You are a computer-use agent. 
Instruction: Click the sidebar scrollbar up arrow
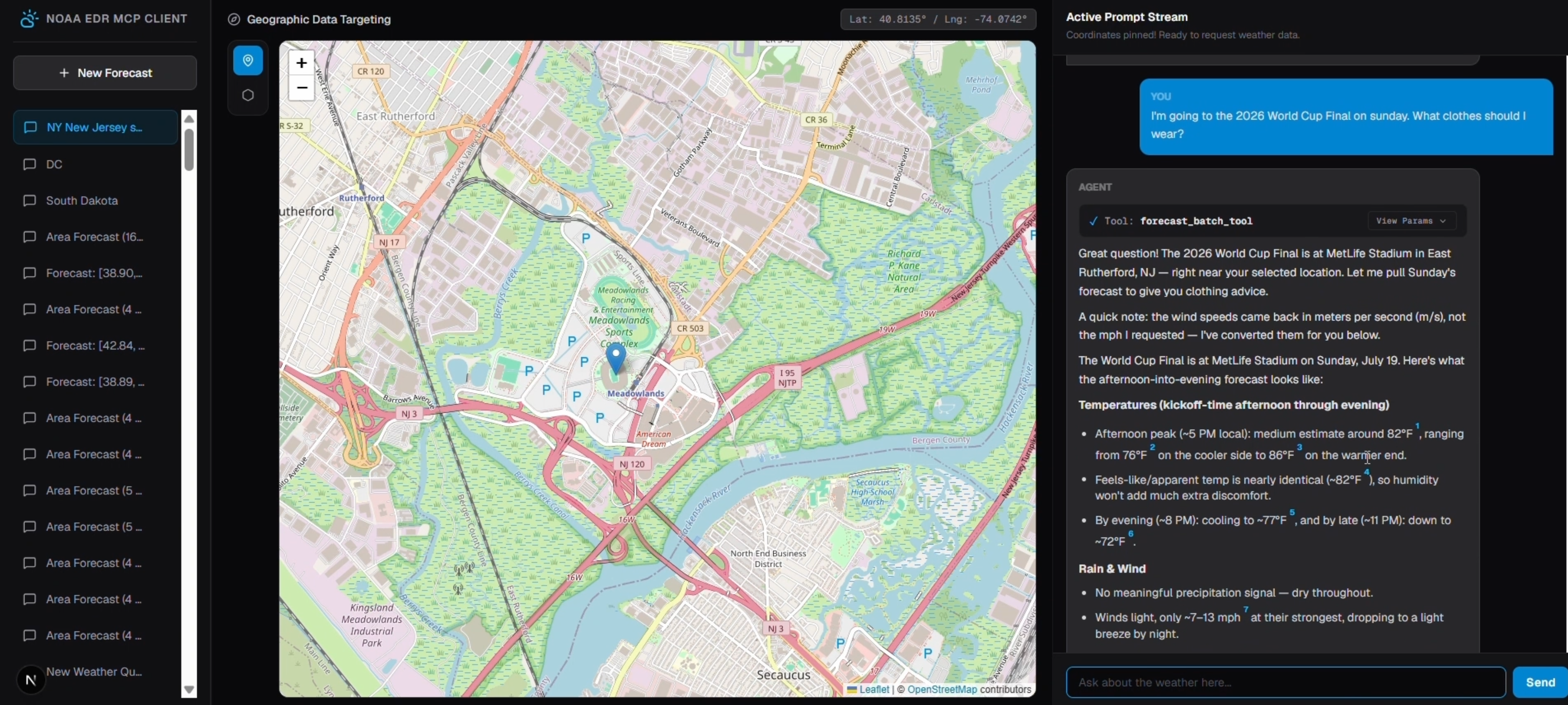coord(189,118)
